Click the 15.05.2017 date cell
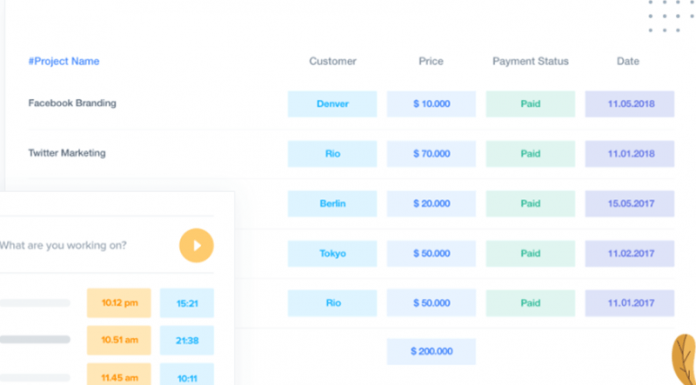Screen dimensions: 696x385 pyautogui.click(x=630, y=204)
